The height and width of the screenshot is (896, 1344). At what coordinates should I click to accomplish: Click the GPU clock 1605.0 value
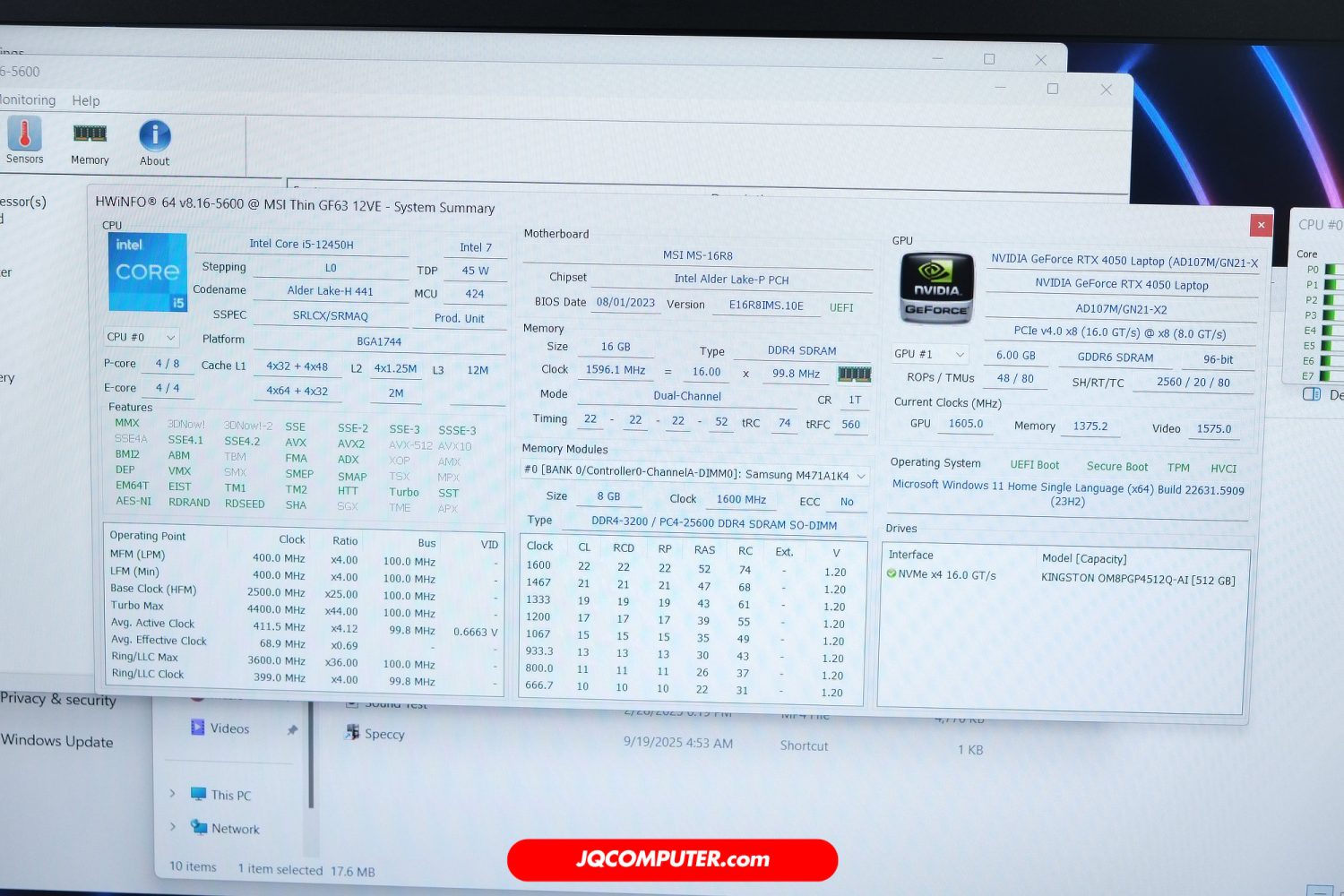(x=966, y=424)
